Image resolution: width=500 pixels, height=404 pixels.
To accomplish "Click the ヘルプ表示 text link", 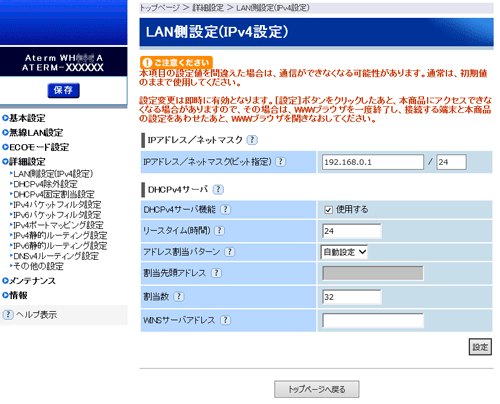I will [x=36, y=315].
